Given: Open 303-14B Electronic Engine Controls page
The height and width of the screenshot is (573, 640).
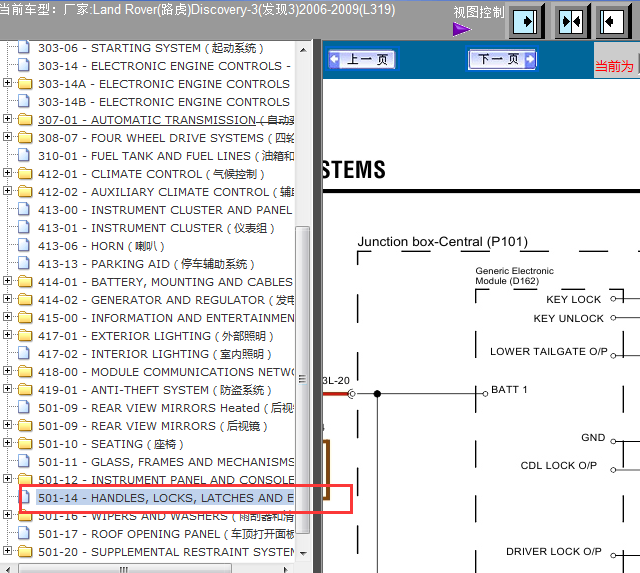Looking at the screenshot, I should [164, 102].
